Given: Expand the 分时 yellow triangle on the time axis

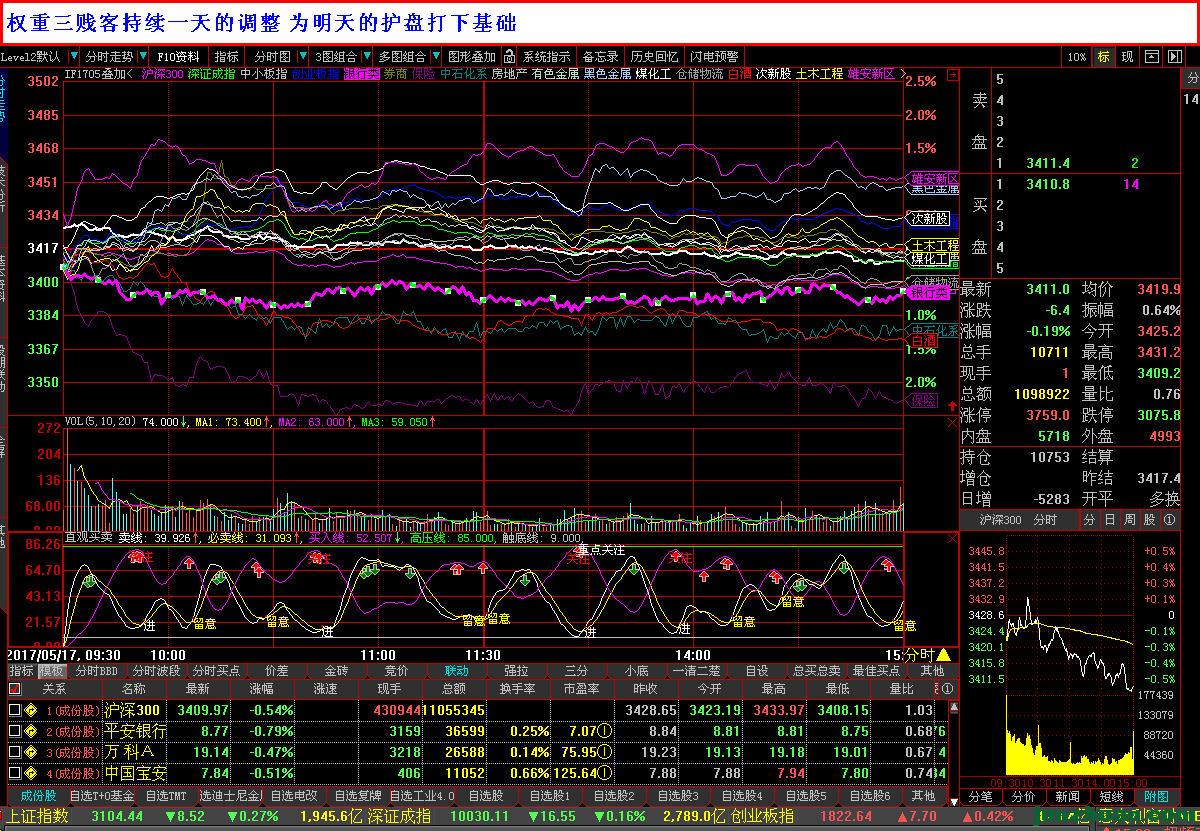Looking at the screenshot, I should tap(943, 655).
